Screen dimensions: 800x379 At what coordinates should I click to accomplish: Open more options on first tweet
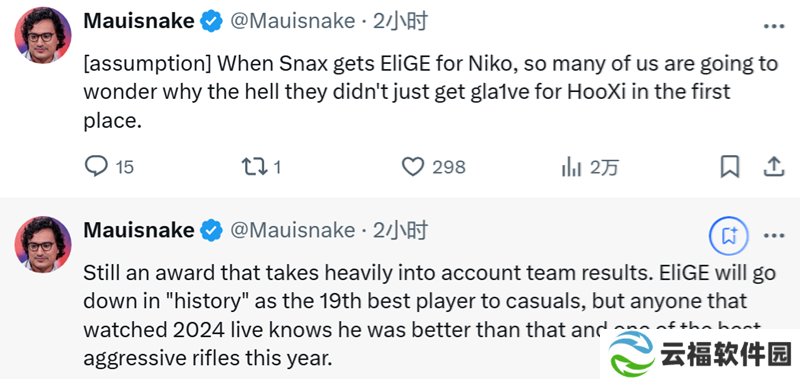click(x=773, y=27)
